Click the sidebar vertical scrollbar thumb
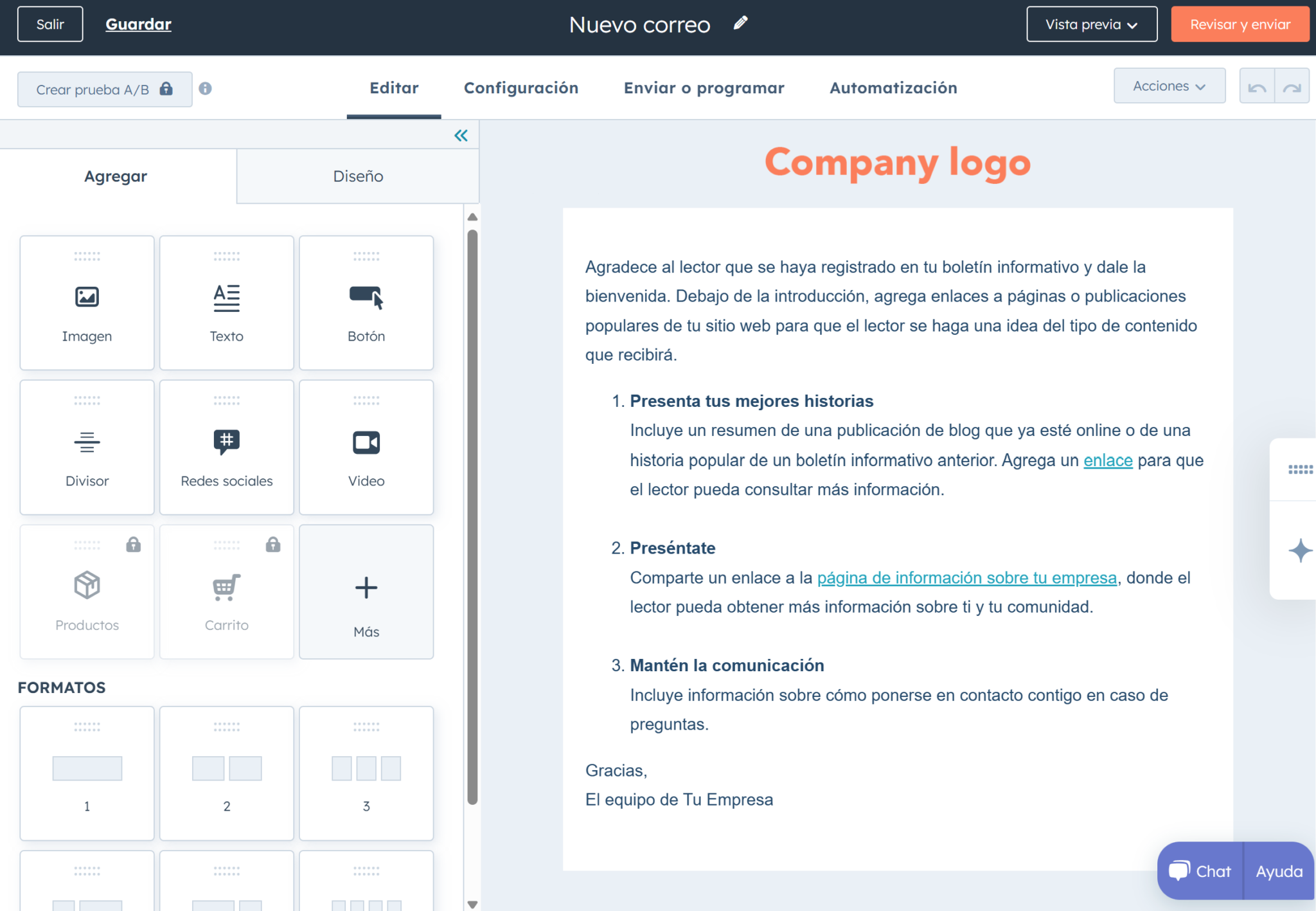 pos(472,517)
